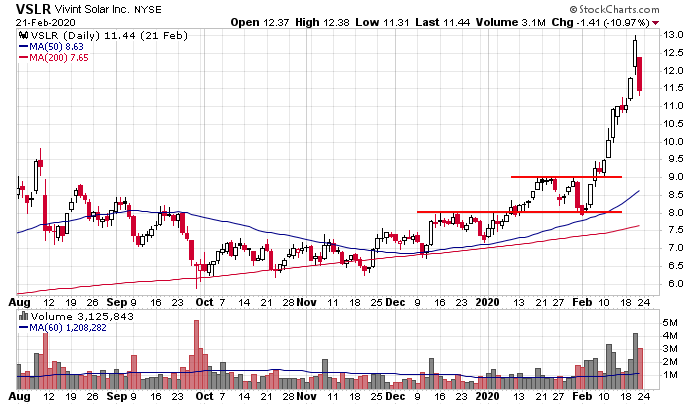Click the 4M volume axis label
The width and height of the screenshot is (700, 405).
(670, 336)
